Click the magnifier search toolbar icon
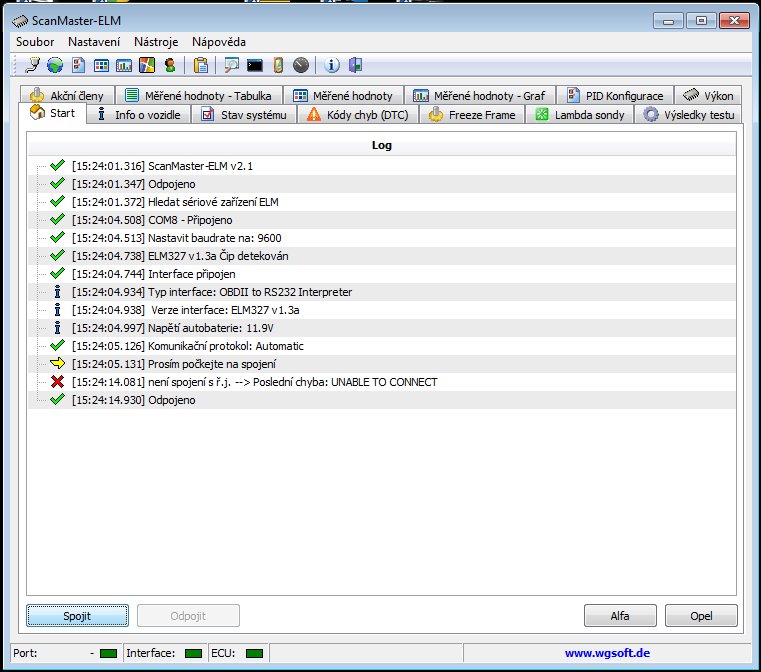 [x=232, y=65]
